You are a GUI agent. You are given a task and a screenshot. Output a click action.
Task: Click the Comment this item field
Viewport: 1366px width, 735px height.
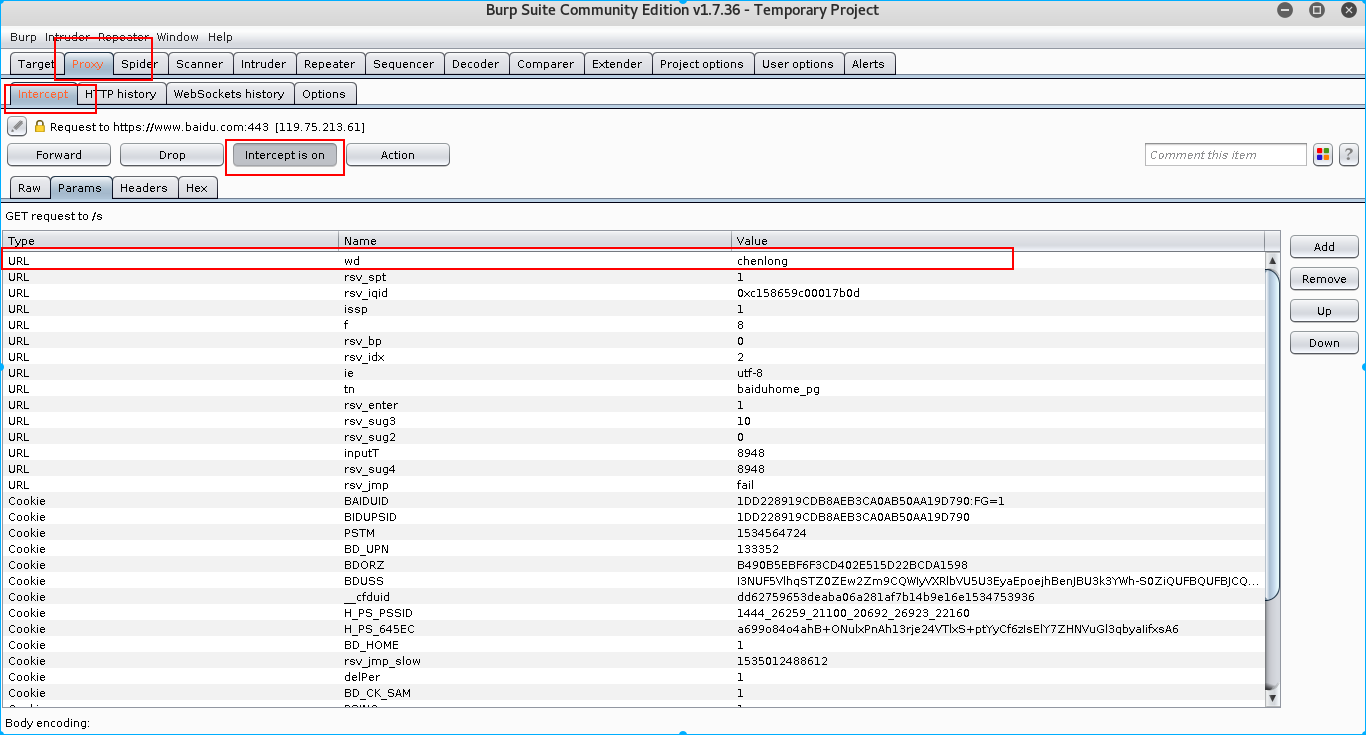click(1226, 155)
